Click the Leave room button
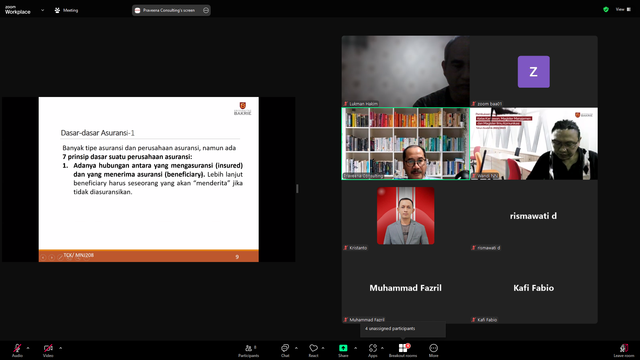640x360 pixels. (x=624, y=350)
